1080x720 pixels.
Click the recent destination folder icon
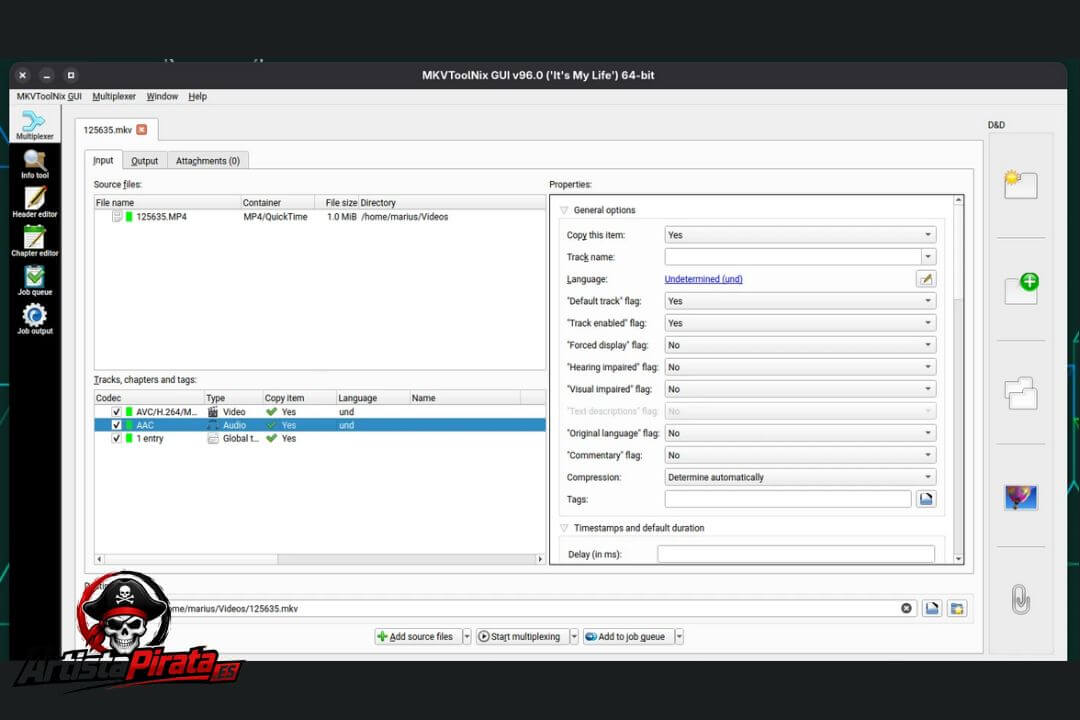[x=957, y=608]
